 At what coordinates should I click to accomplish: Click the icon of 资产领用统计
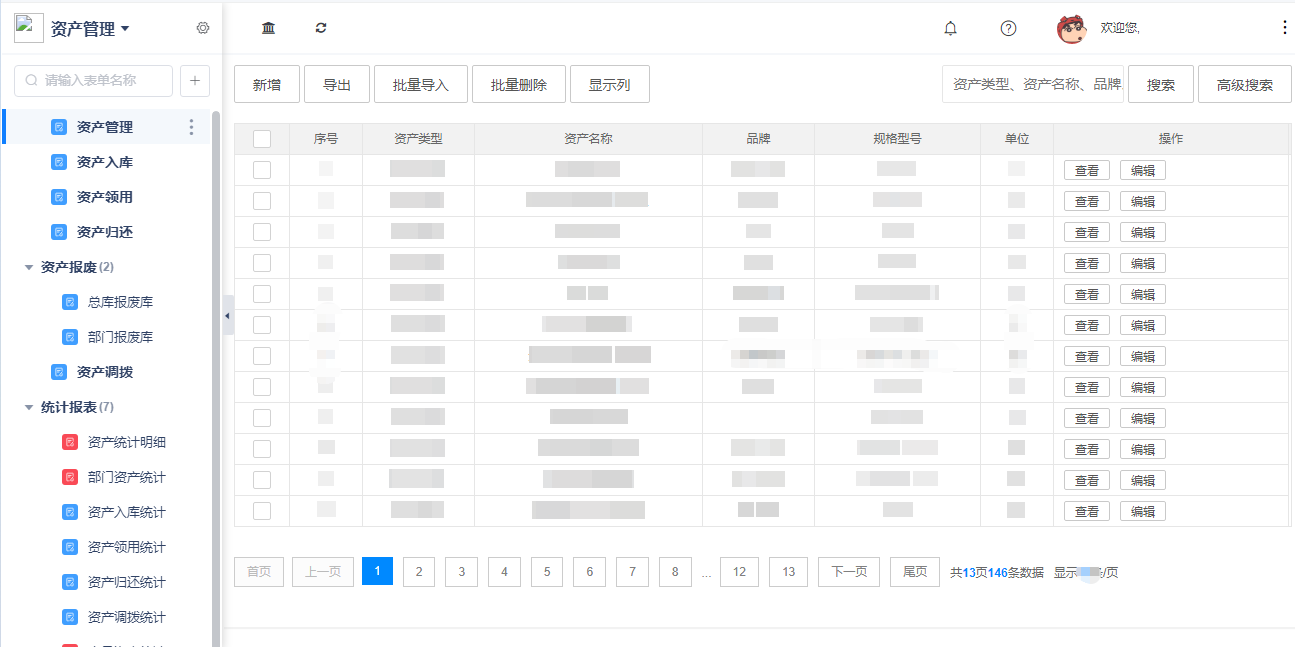coord(70,547)
